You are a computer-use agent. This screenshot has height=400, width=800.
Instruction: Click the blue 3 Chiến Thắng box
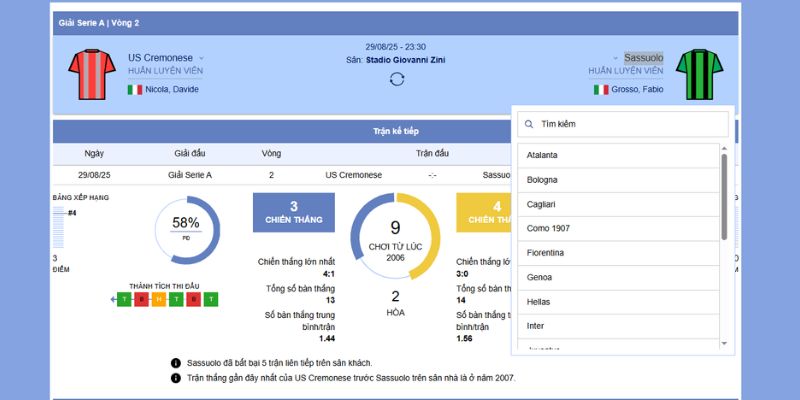(293, 212)
